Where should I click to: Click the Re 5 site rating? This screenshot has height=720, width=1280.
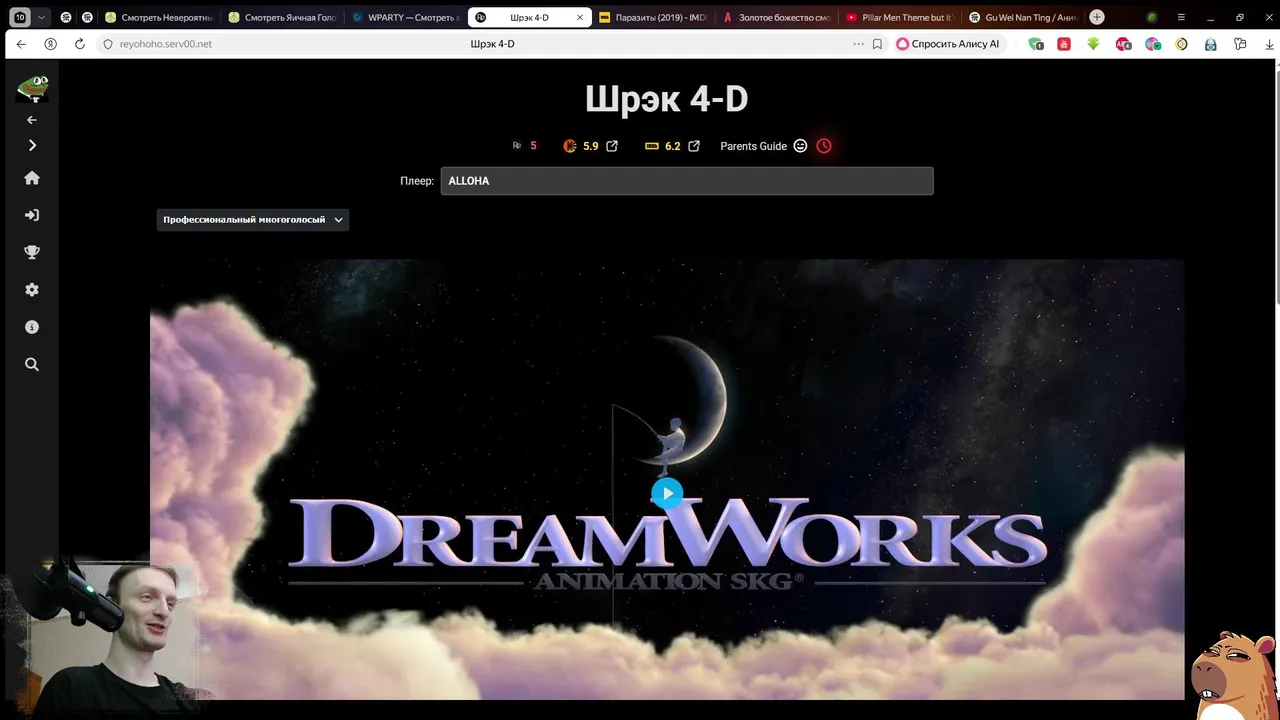click(x=524, y=146)
